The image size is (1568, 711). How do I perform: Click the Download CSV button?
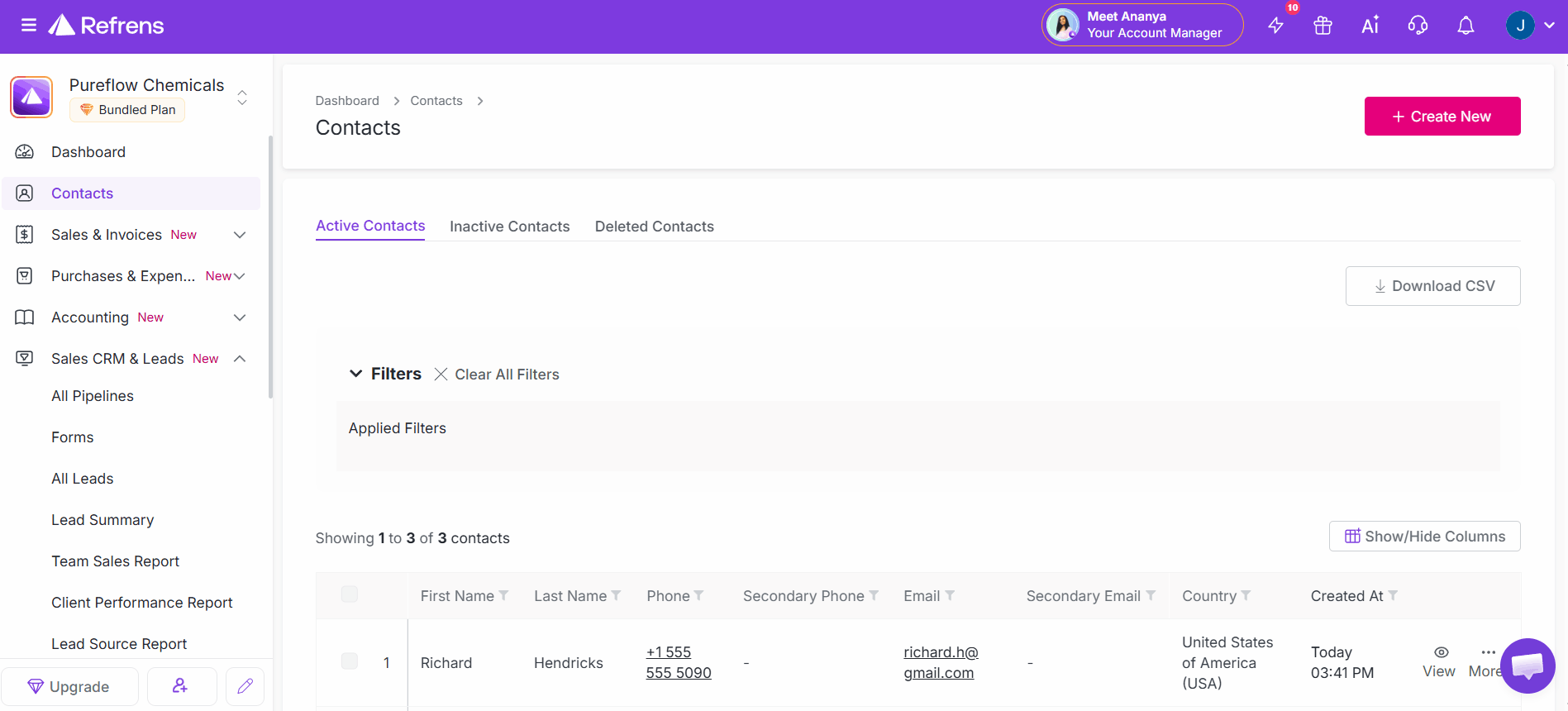click(1432, 286)
